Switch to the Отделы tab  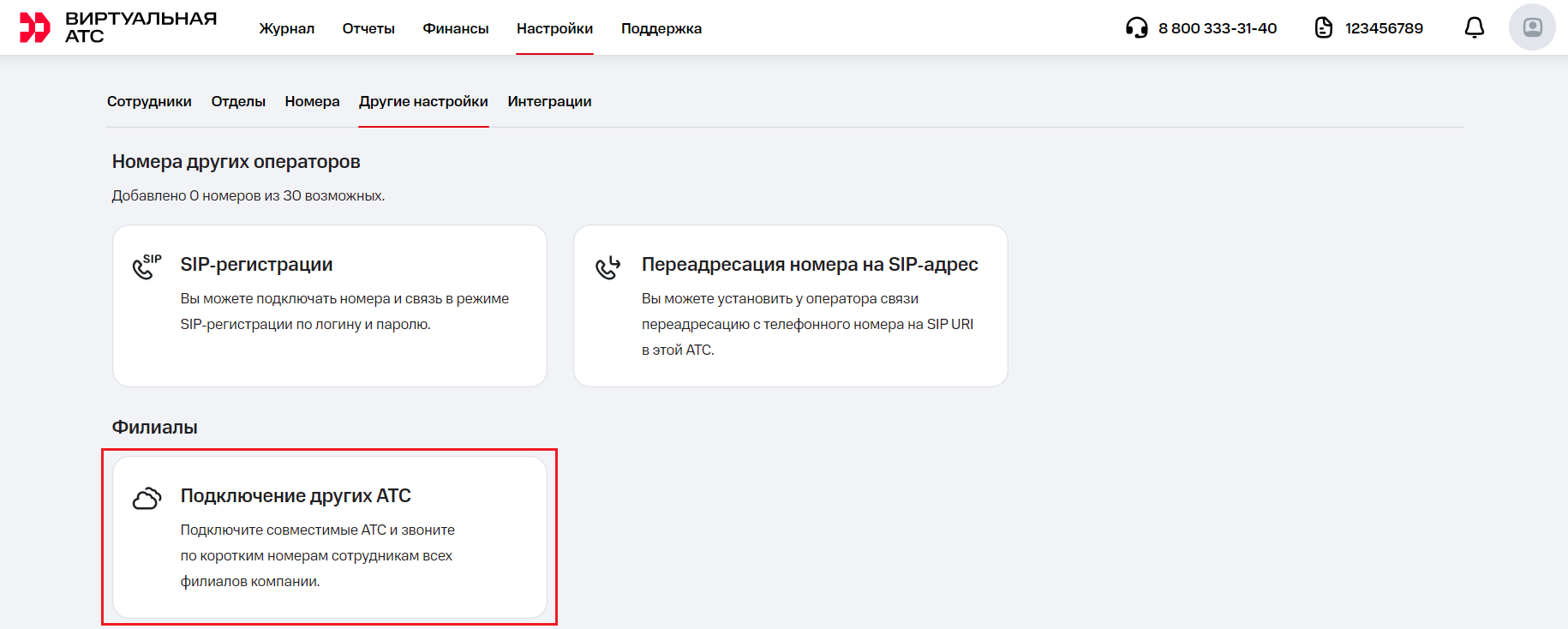coord(238,101)
